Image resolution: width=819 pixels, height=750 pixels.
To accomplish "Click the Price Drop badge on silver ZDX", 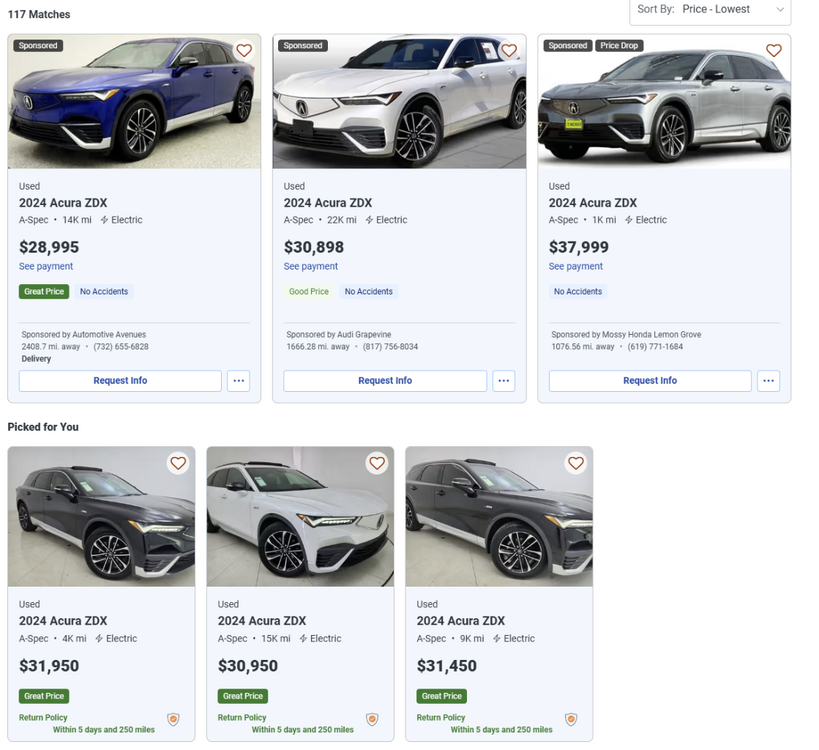I will coord(619,46).
